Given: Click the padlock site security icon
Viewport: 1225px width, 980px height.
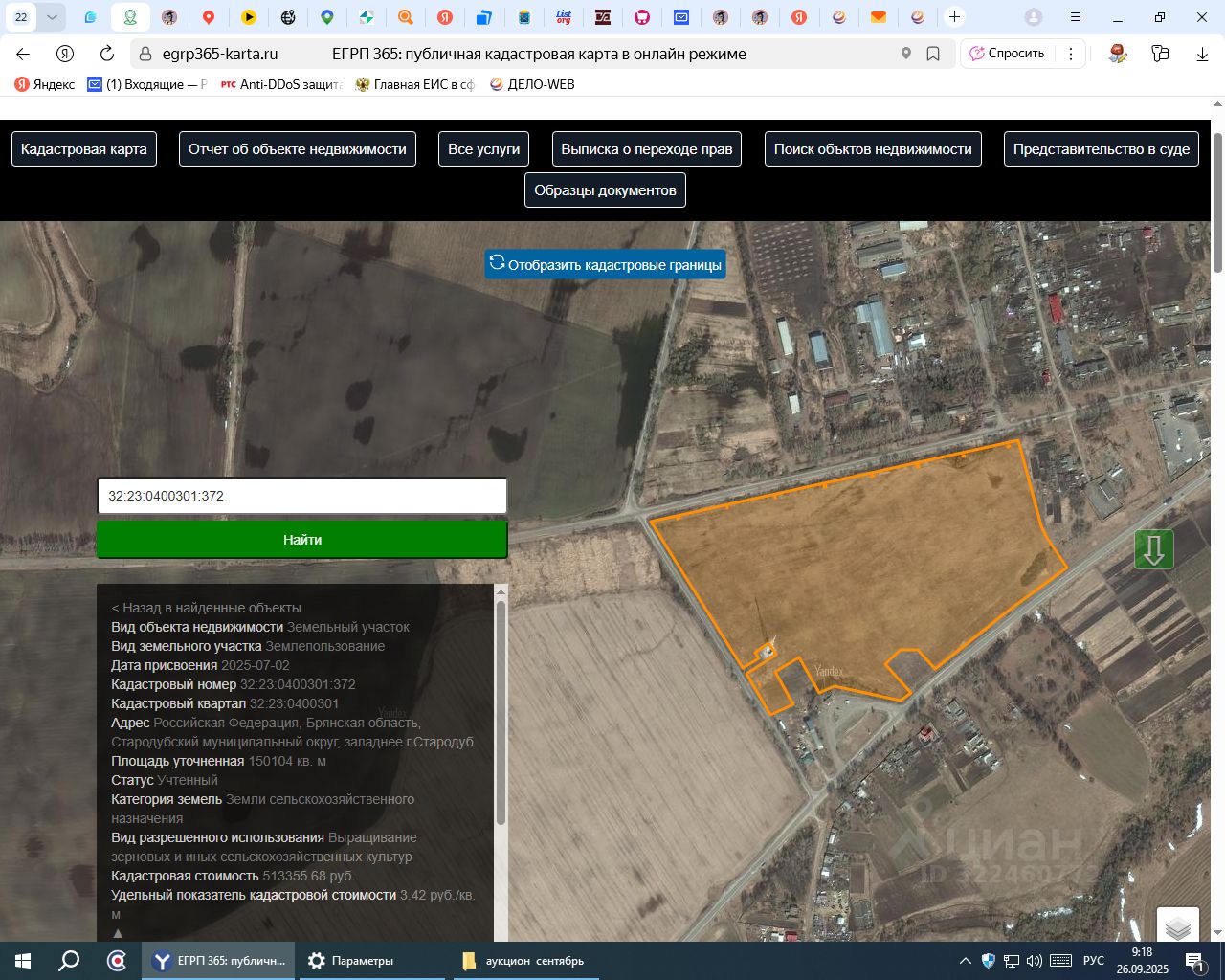Looking at the screenshot, I should click(x=145, y=54).
